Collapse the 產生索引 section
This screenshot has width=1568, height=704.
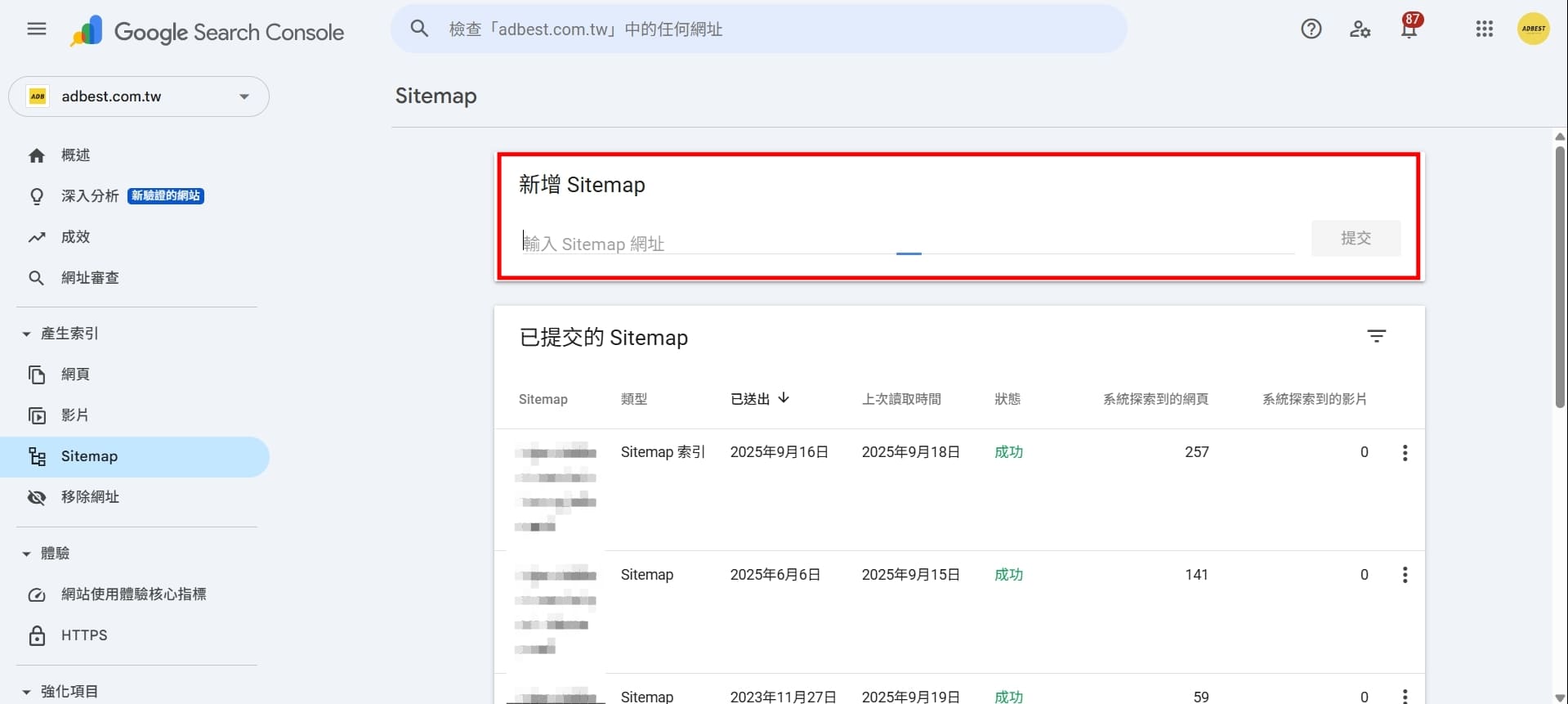pyautogui.click(x=26, y=334)
